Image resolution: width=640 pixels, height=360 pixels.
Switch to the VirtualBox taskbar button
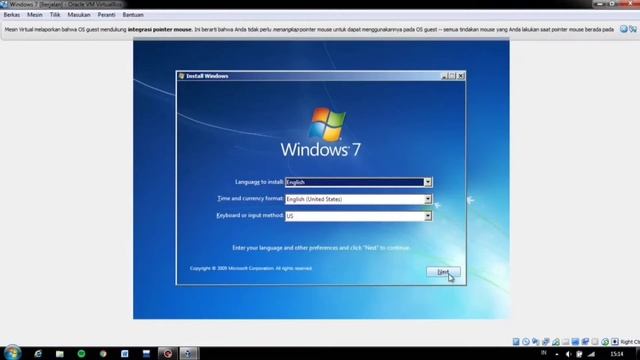coord(189,353)
